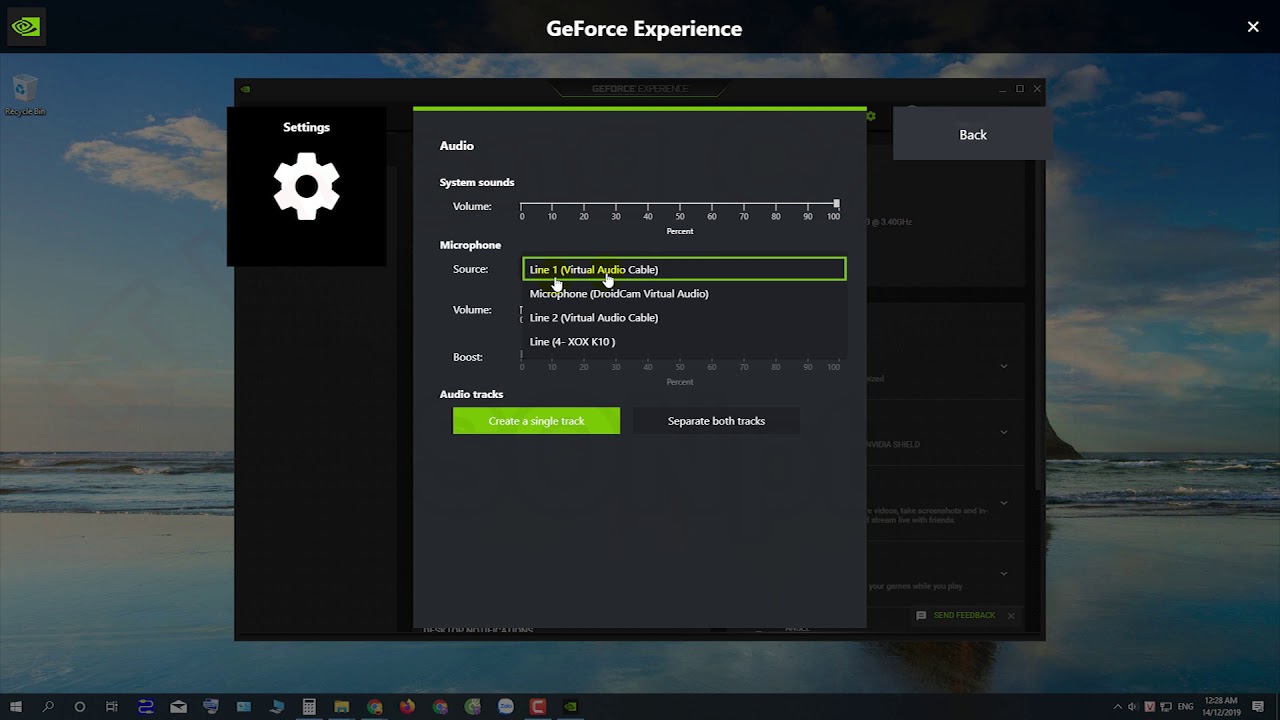Click the network icon in system tray

1166,707
